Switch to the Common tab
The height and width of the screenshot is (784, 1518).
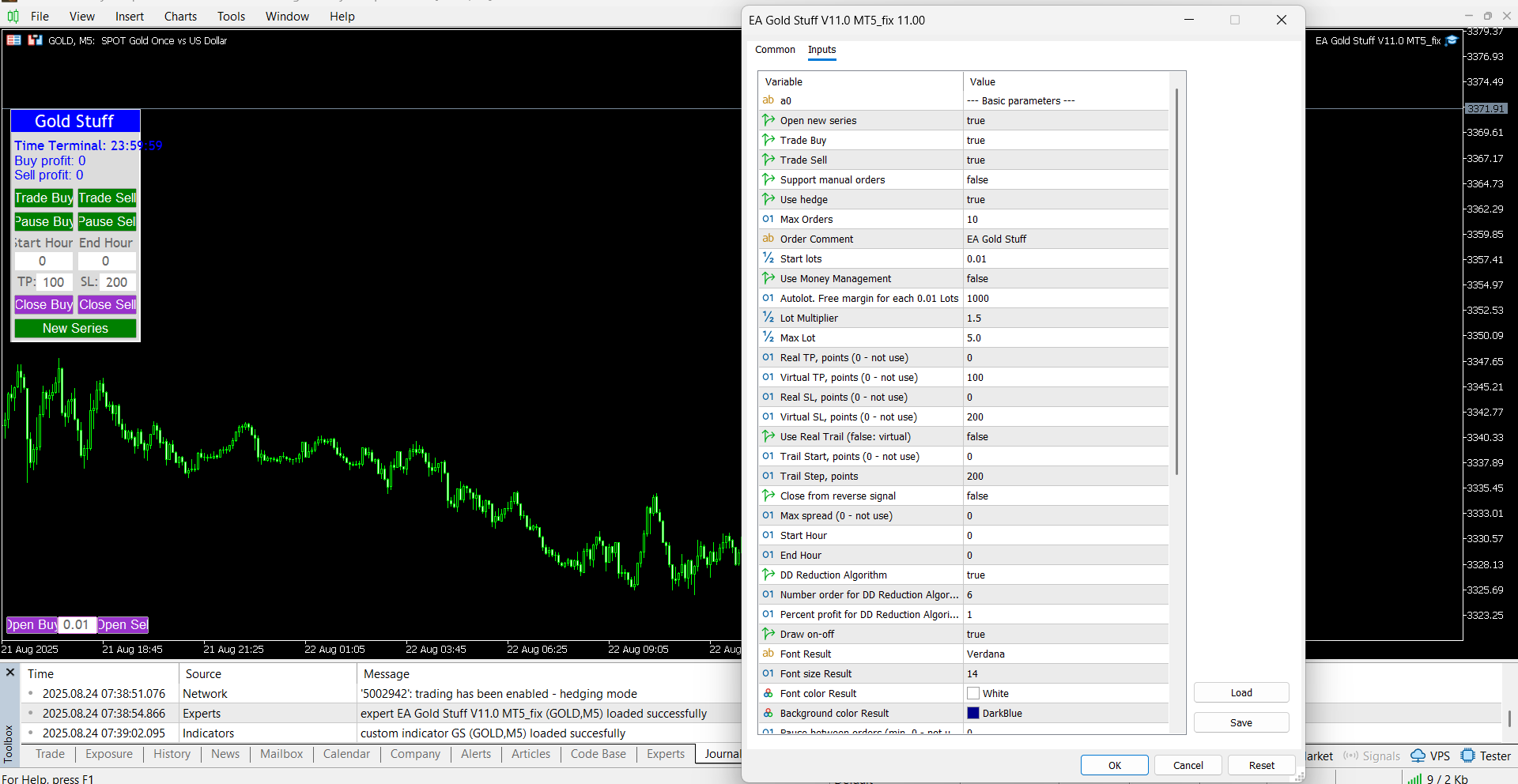pos(775,49)
